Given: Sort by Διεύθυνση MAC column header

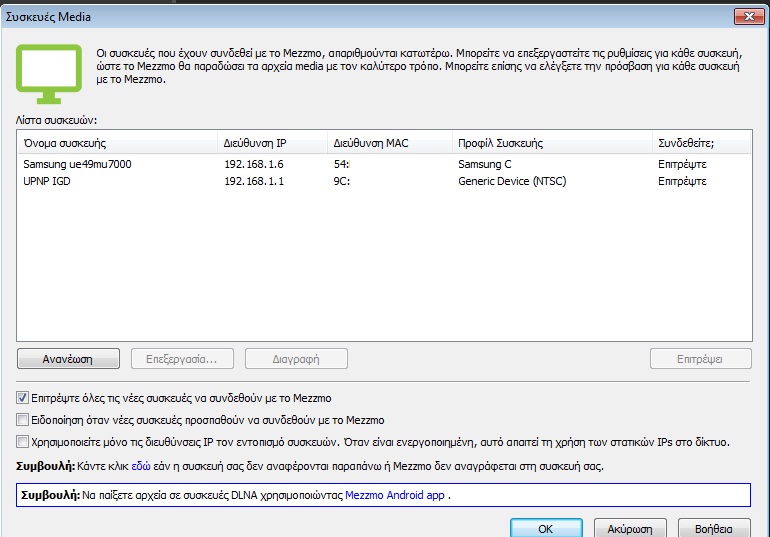Looking at the screenshot, I should [390, 143].
